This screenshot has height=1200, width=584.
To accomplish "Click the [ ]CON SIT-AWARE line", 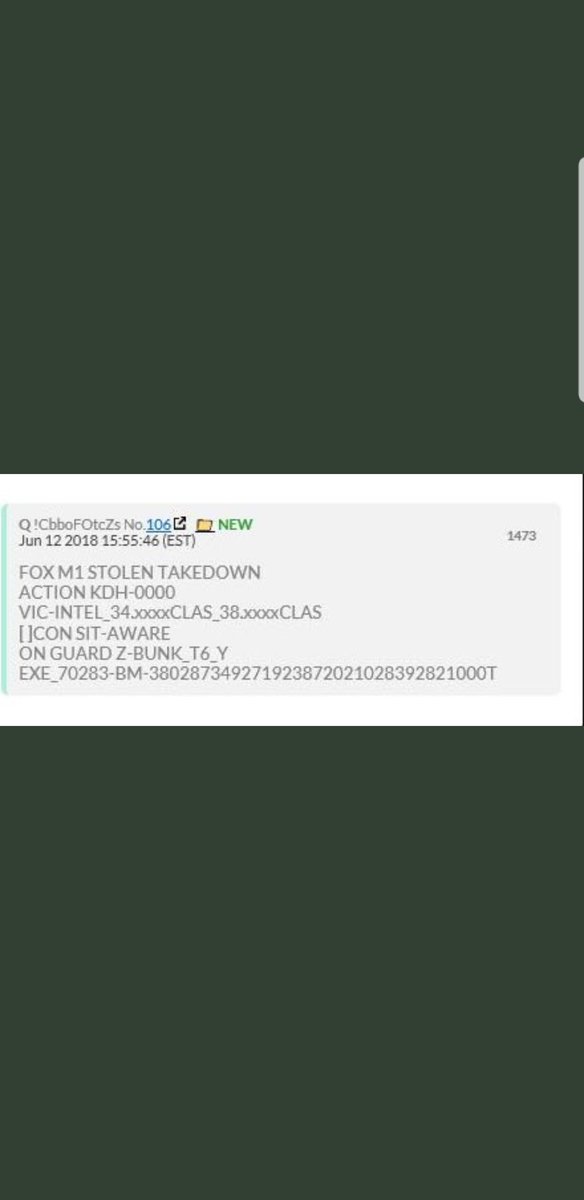I will pyautogui.click(x=94, y=633).
